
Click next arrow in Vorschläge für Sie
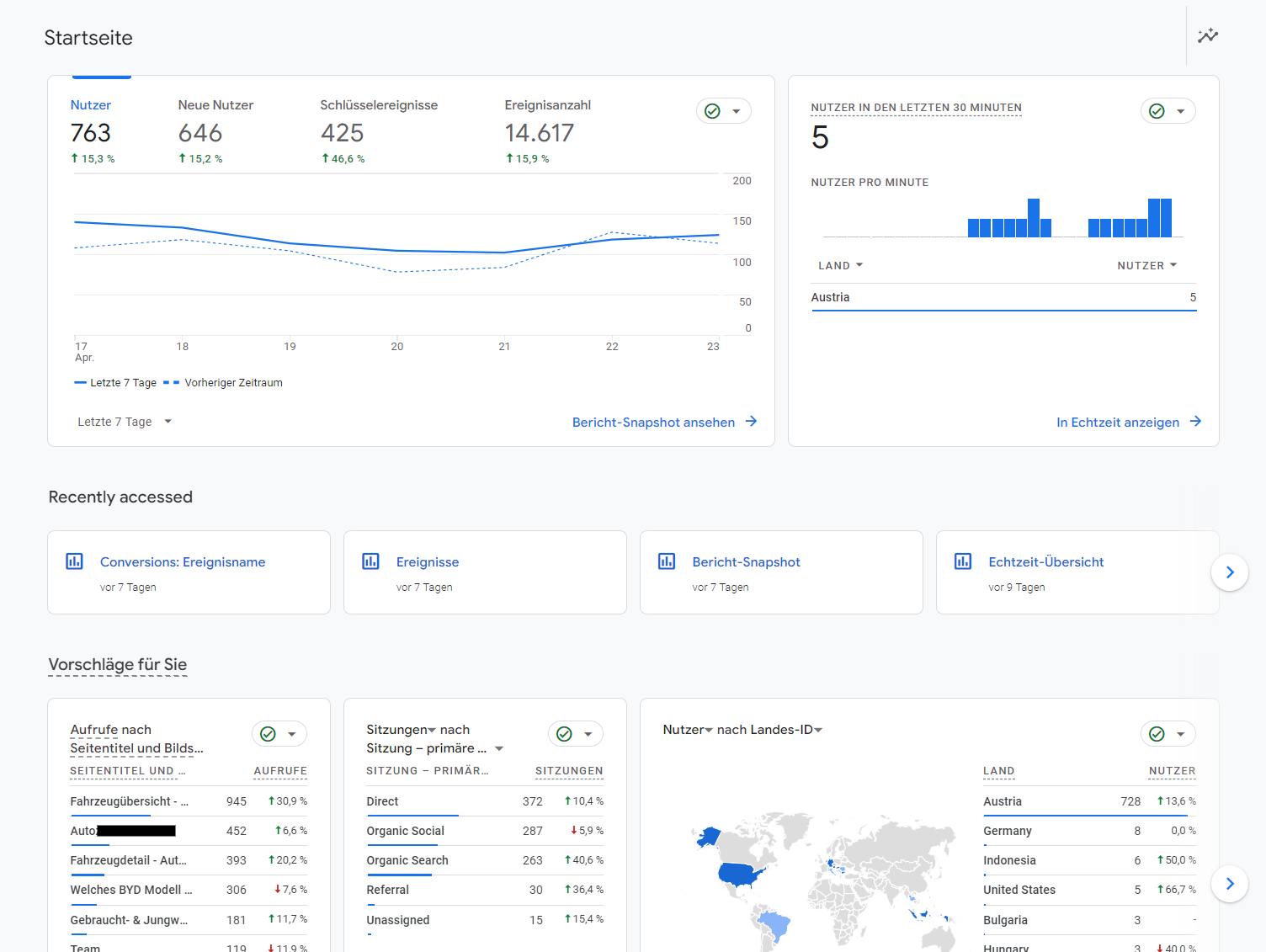click(1230, 884)
